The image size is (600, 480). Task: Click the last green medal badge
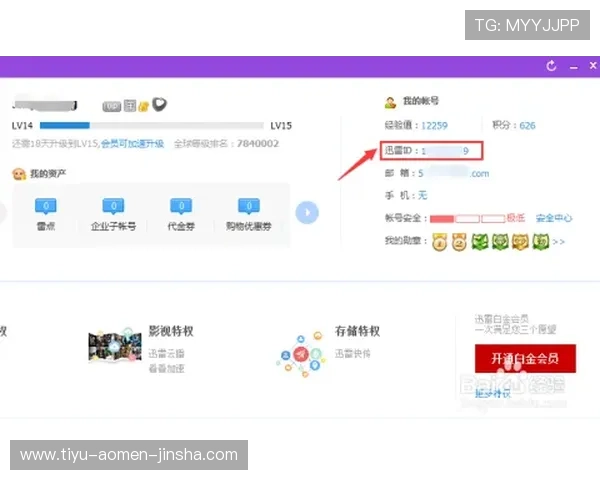coord(541,241)
